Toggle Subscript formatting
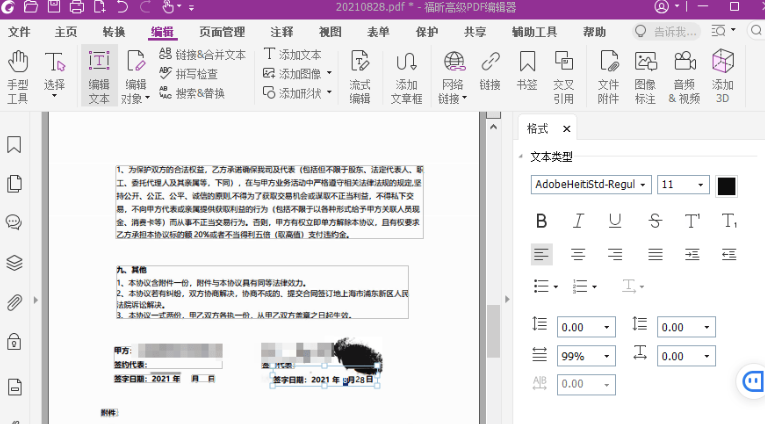Screen dimensions: 765x424 click(x=729, y=221)
